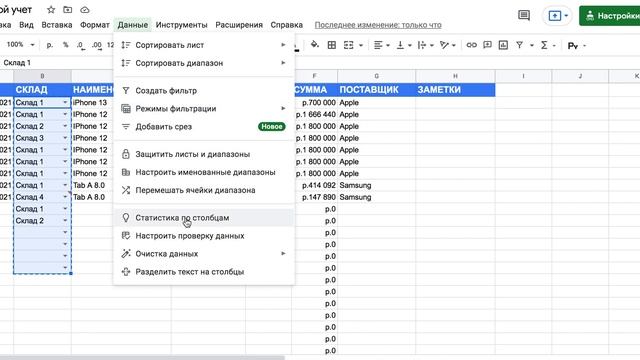This screenshot has width=640, height=360.
Task: Open the Вставка menu
Action: tap(57, 25)
